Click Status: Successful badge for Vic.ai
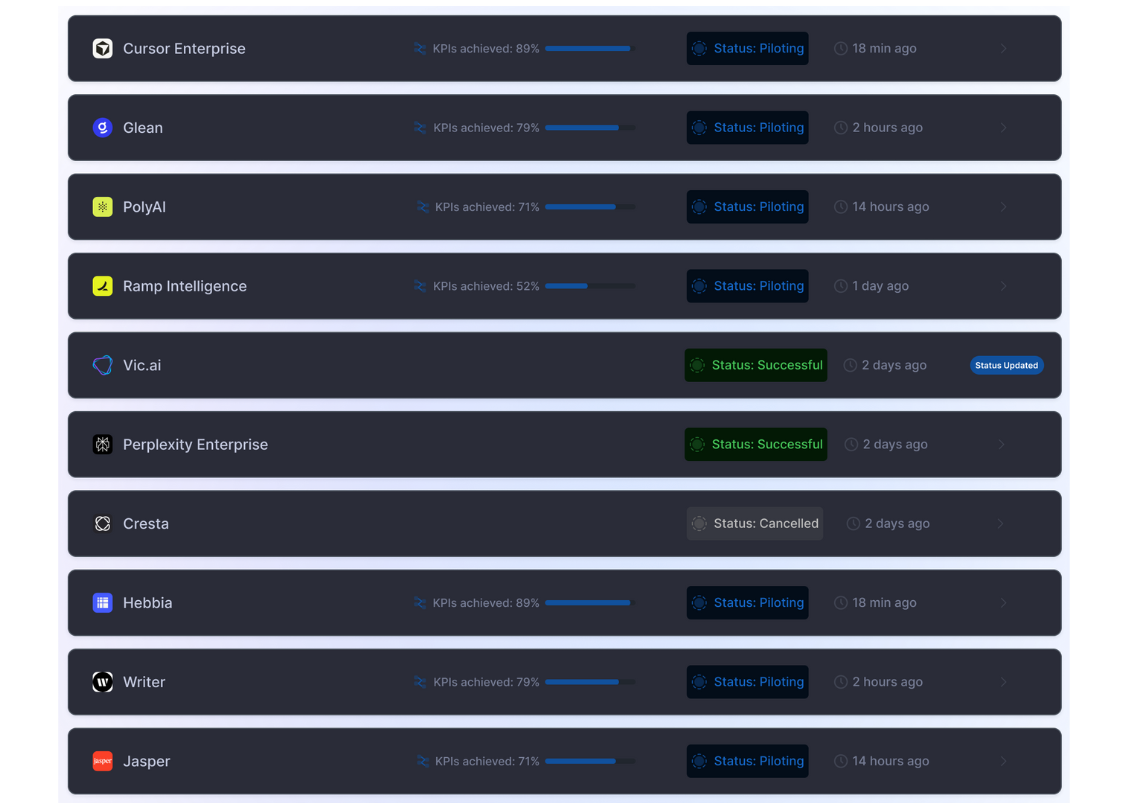Image resolution: width=1128 pixels, height=809 pixels. (755, 365)
